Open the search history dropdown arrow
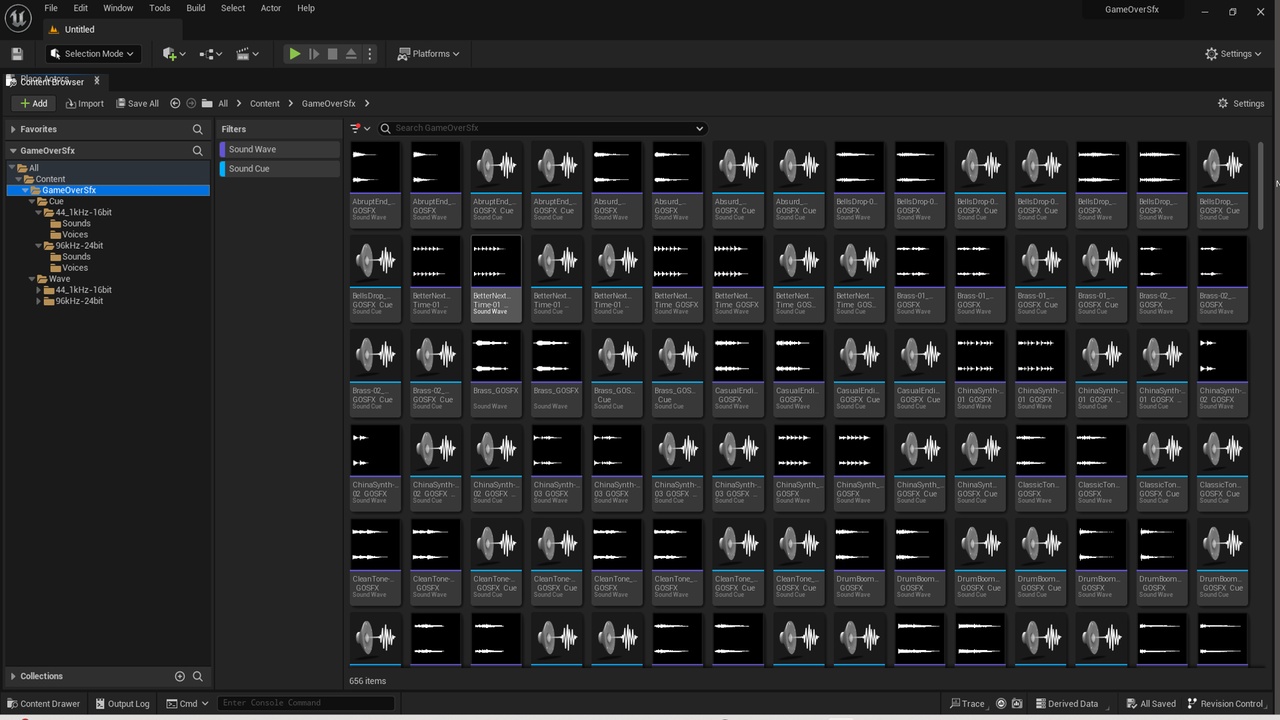 pos(699,128)
